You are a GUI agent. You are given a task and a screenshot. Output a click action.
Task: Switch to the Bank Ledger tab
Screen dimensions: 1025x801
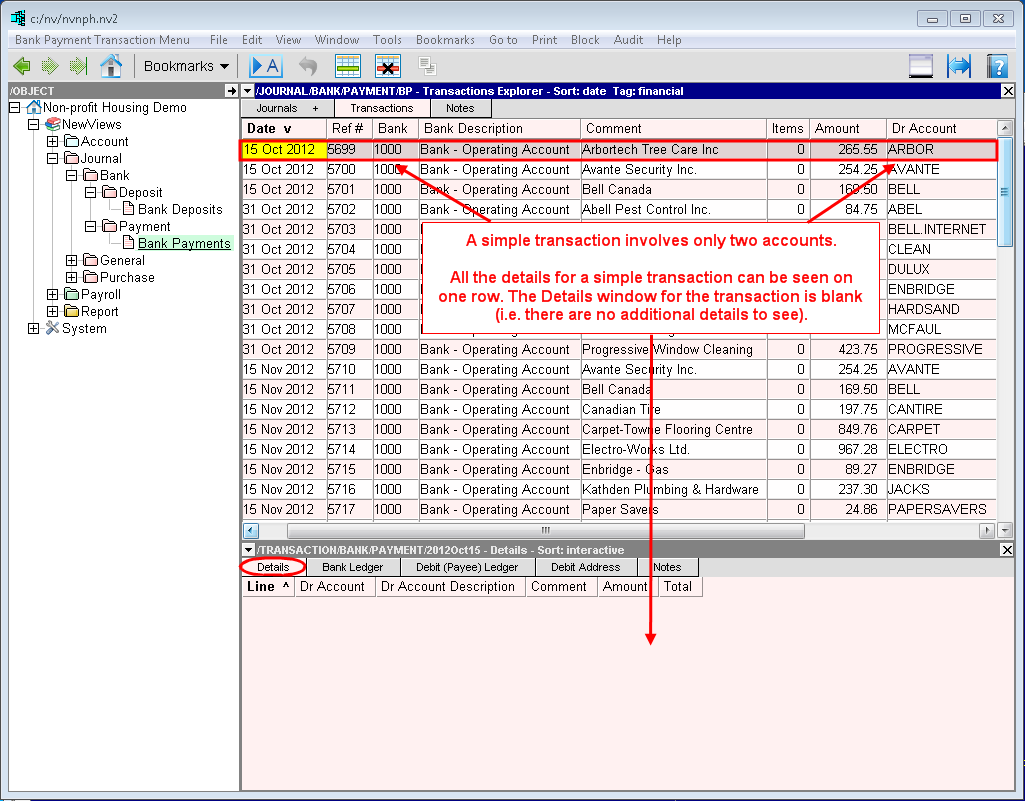(x=352, y=567)
